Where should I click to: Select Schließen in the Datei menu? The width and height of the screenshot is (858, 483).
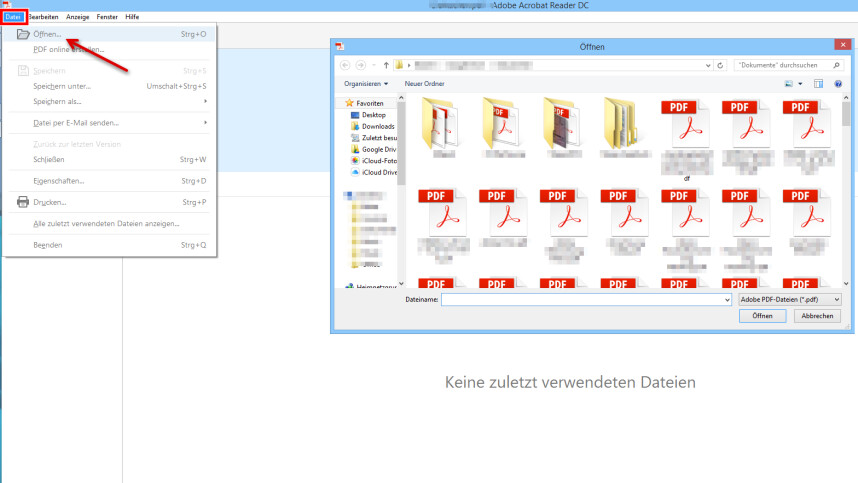pos(111,159)
